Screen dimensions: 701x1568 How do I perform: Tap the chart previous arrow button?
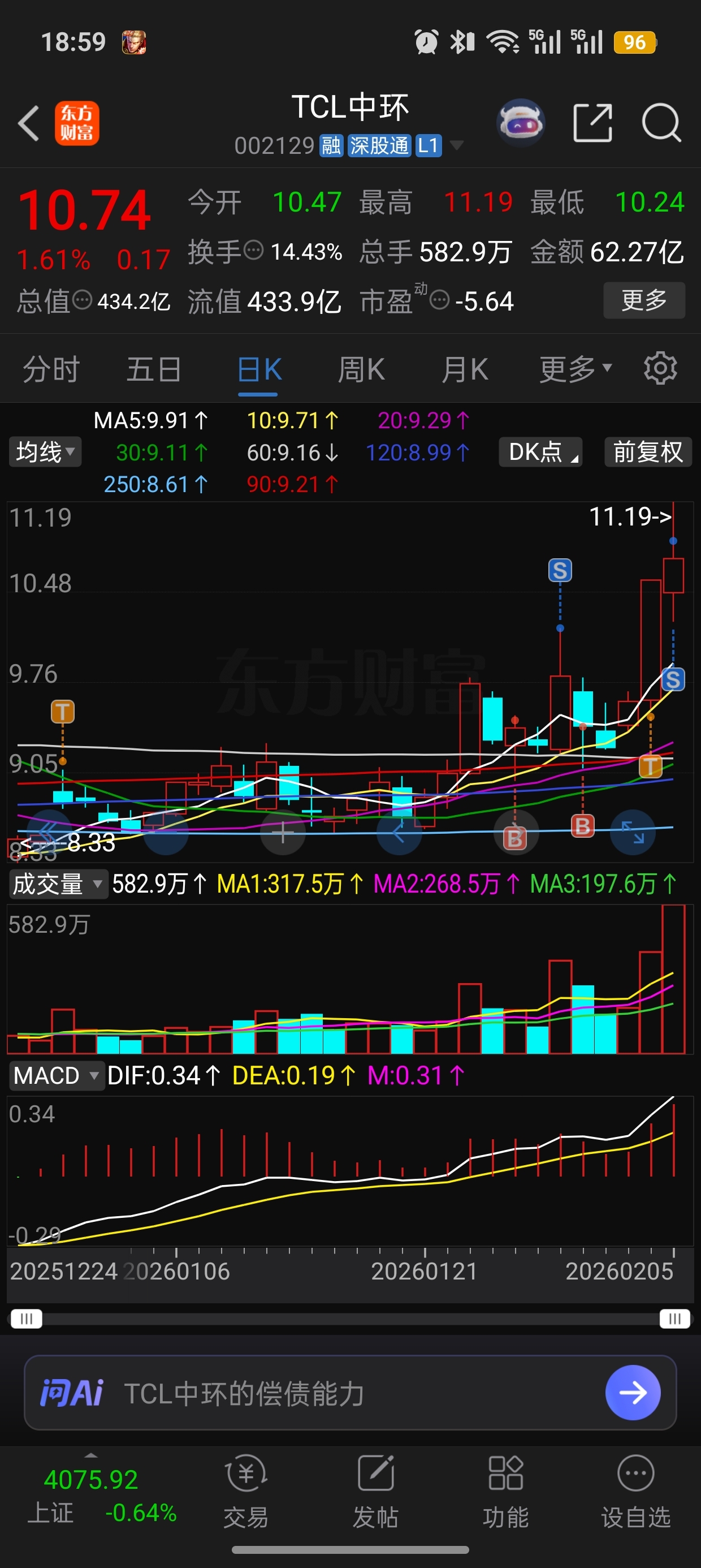[x=399, y=832]
